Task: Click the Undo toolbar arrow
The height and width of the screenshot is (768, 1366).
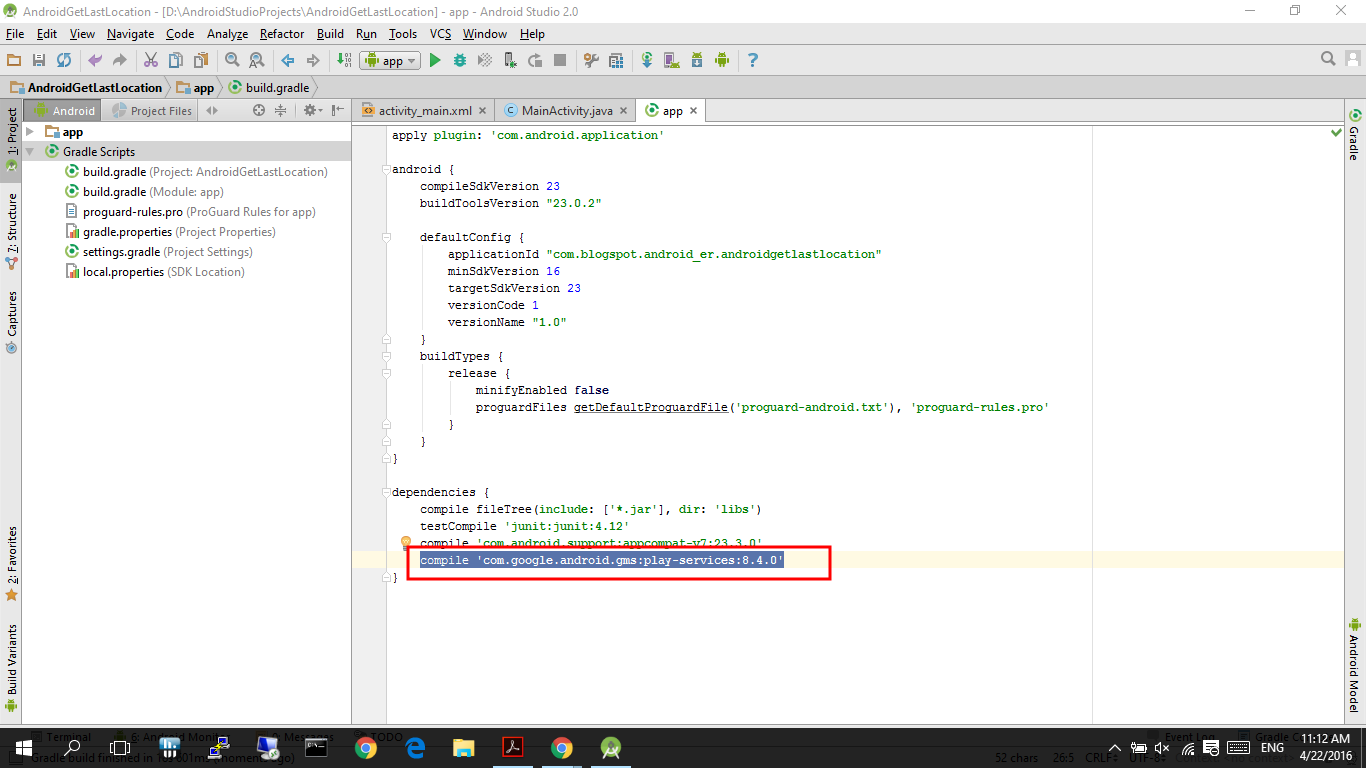Action: tap(95, 60)
